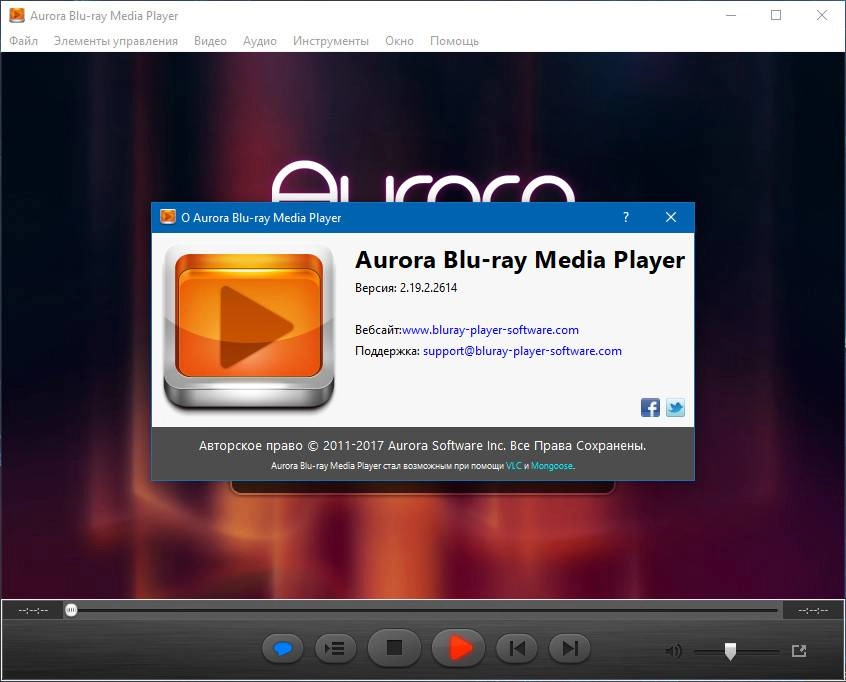
Task: Click the seek bar thumb
Action: click(71, 610)
